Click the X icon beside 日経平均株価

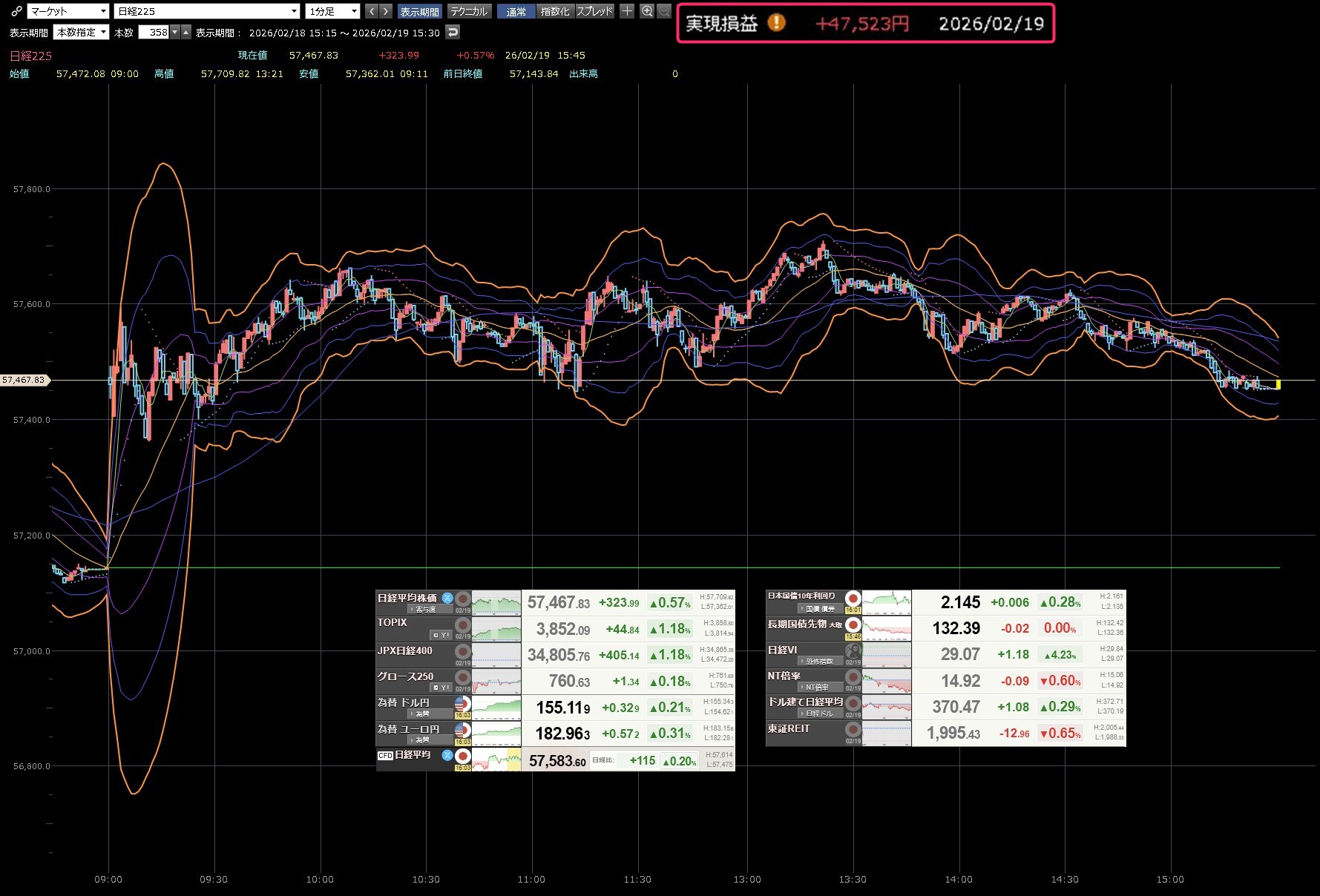coord(447,598)
